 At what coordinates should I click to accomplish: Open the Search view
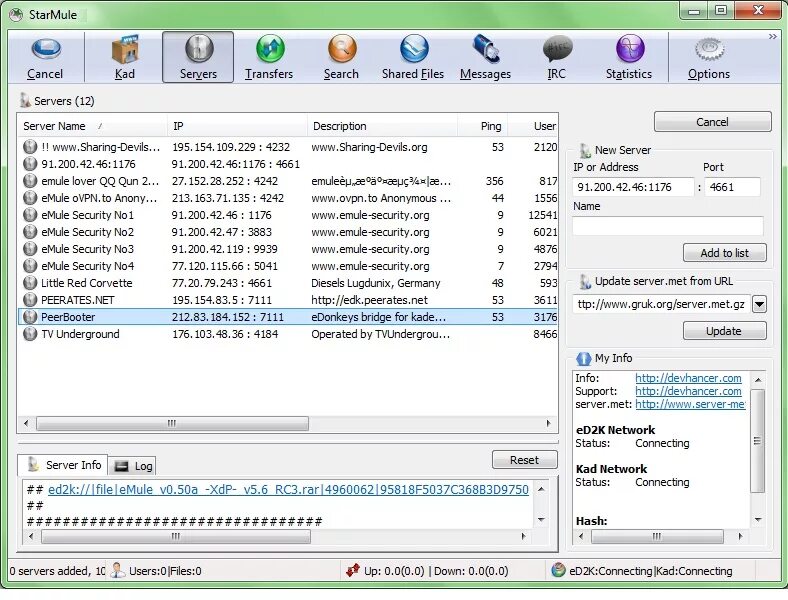[341, 57]
